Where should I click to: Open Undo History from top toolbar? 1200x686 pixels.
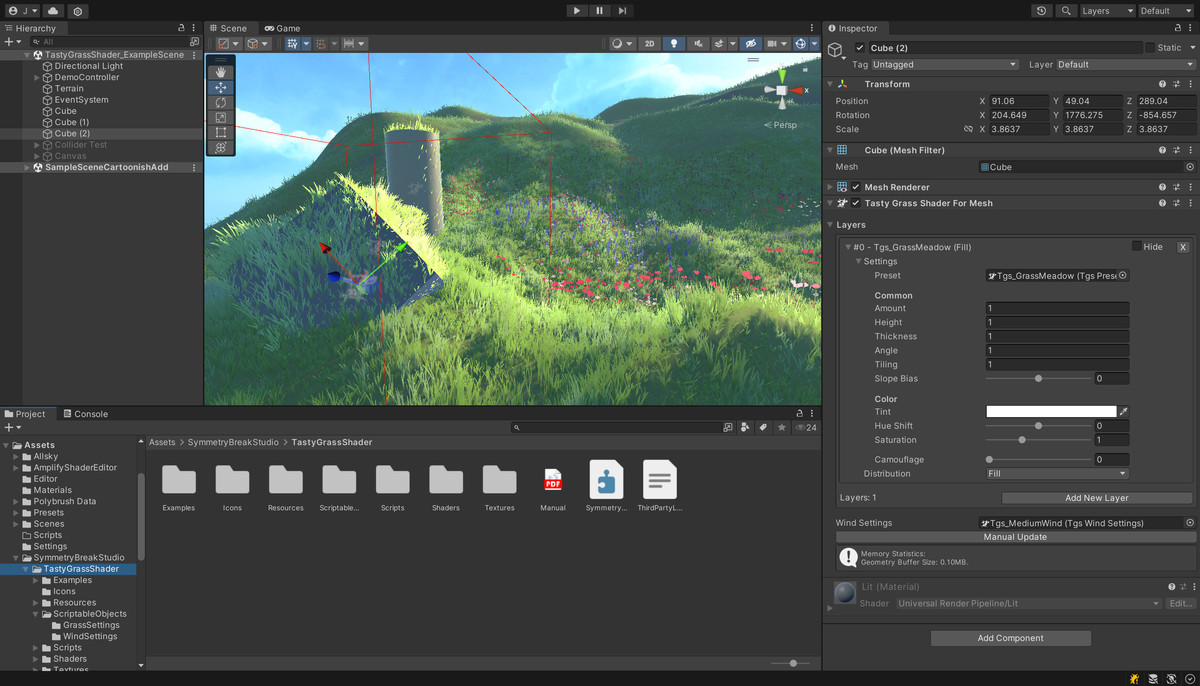[1042, 11]
